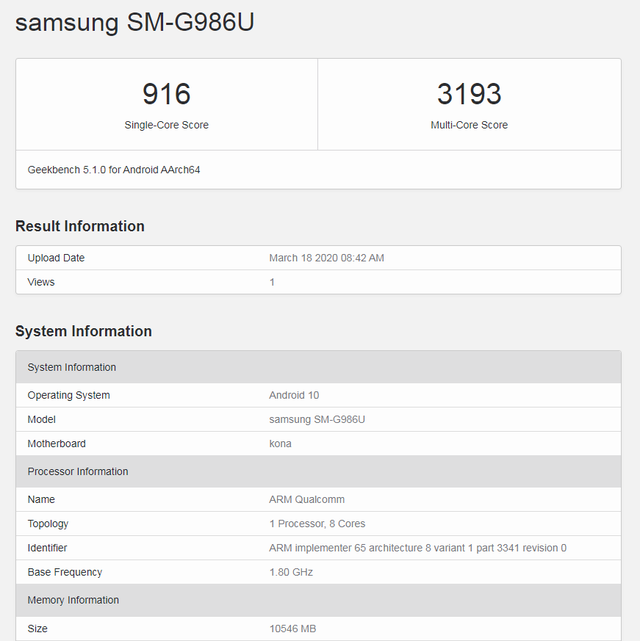Viewport: 640px width, 641px height.
Task: Click the Motherboard row label
Action: pyautogui.click(x=56, y=444)
